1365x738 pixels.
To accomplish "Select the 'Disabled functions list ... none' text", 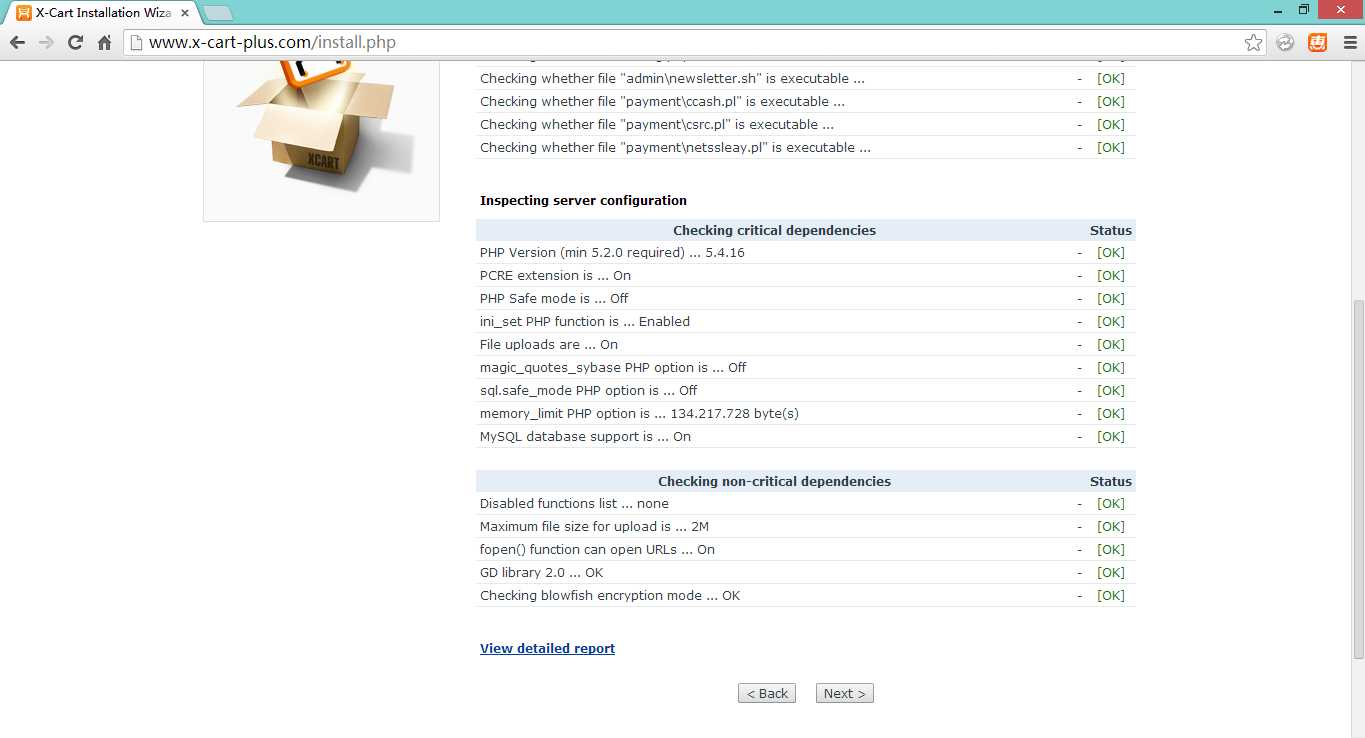I will pos(574,504).
